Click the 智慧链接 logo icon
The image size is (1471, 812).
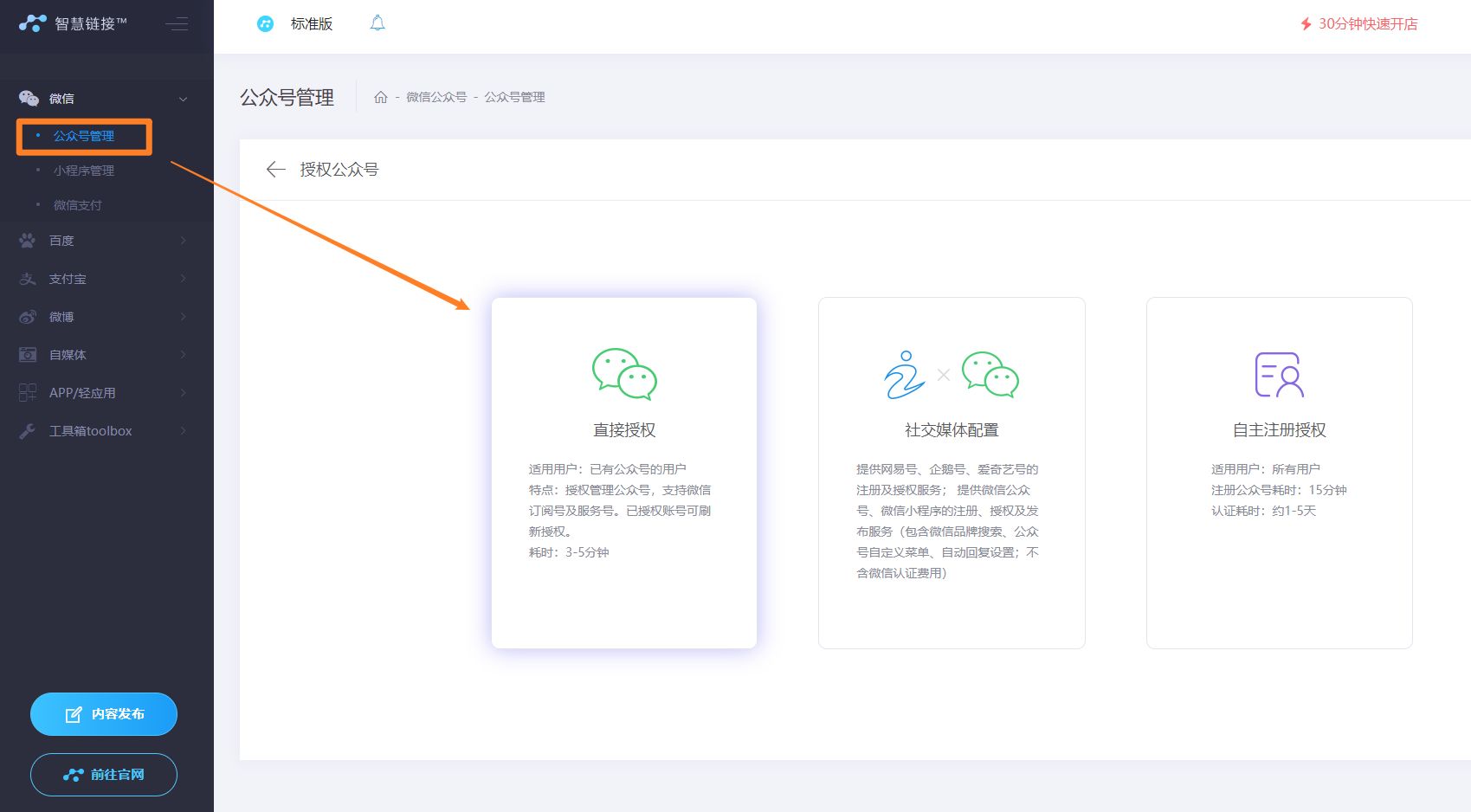(33, 23)
